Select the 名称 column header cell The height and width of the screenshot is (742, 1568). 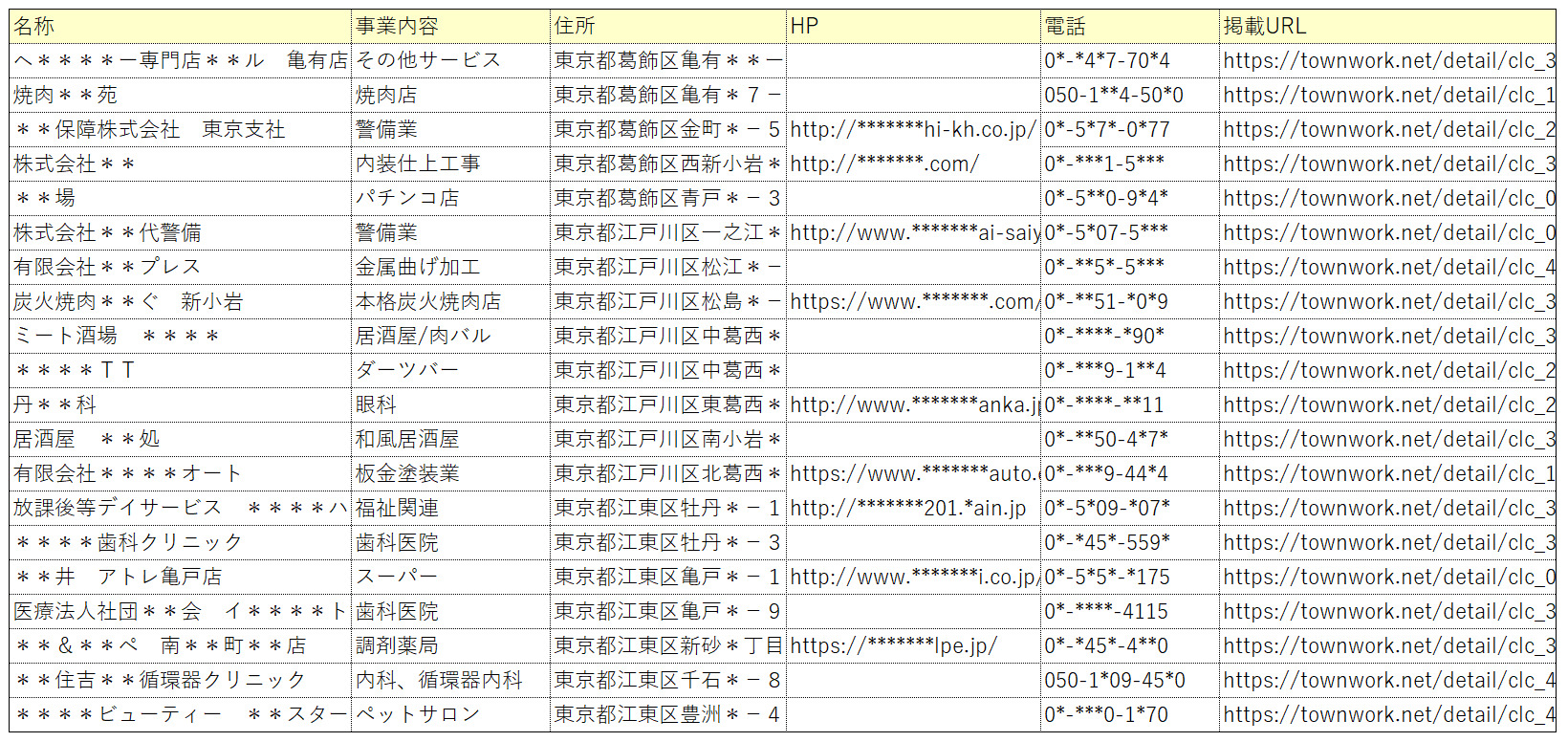coord(180,27)
